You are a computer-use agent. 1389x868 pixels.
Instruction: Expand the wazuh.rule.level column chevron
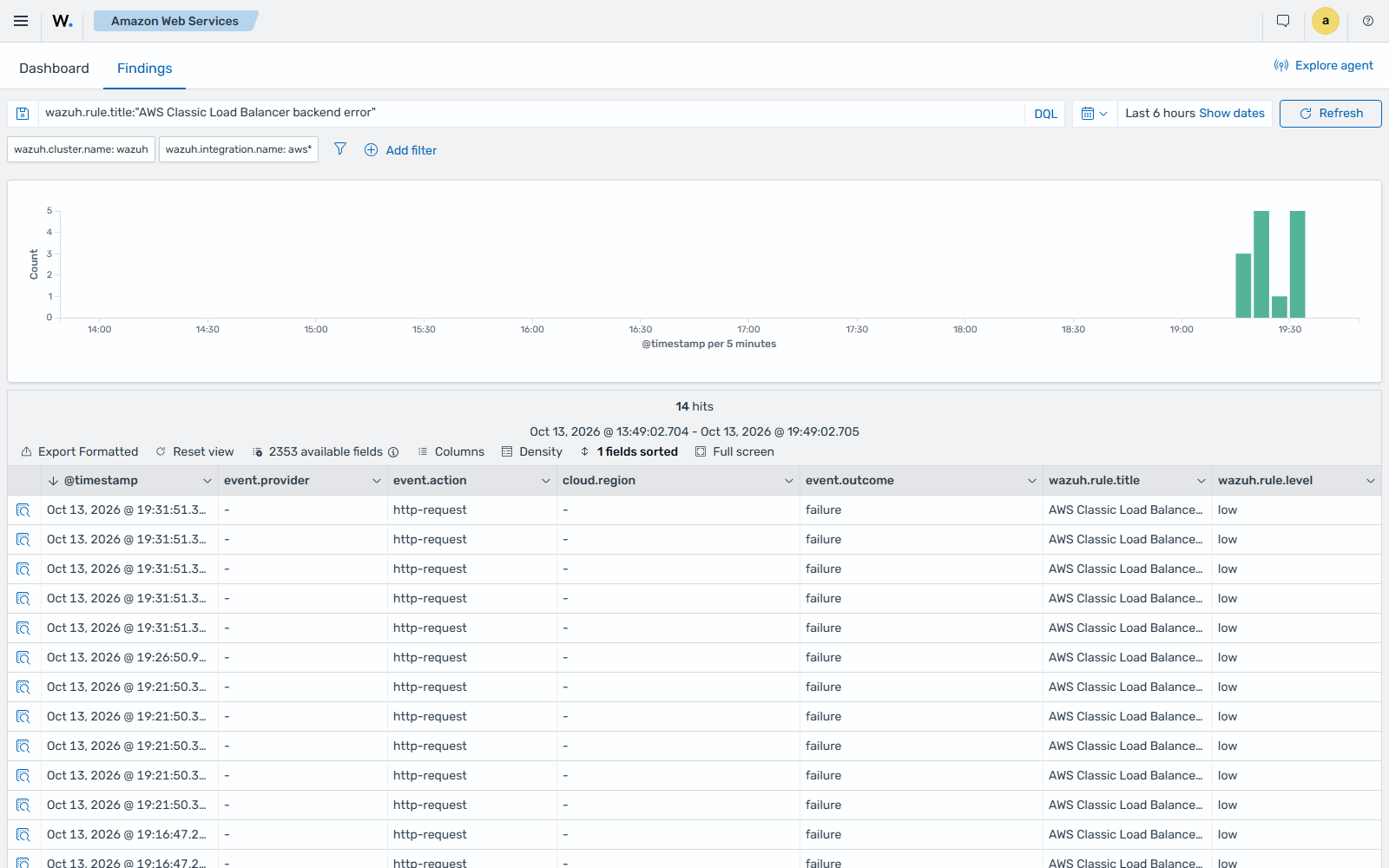tap(1371, 481)
